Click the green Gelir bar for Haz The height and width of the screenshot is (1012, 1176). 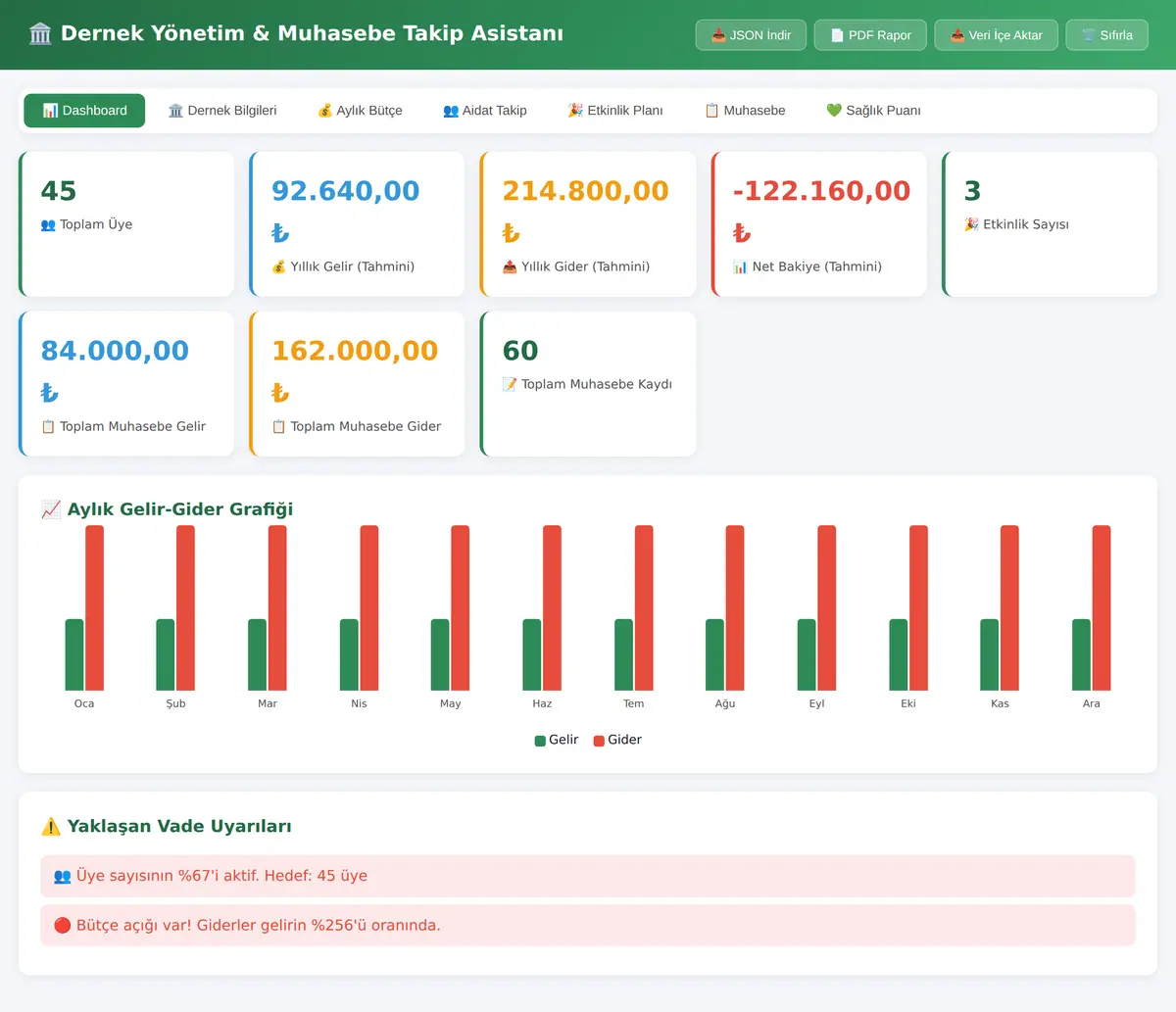click(532, 654)
